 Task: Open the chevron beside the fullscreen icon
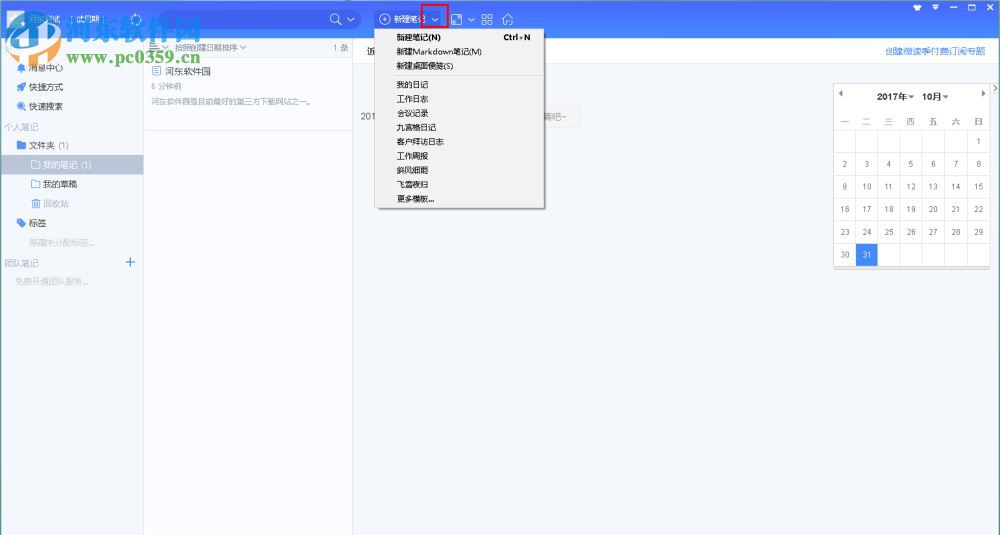471,20
